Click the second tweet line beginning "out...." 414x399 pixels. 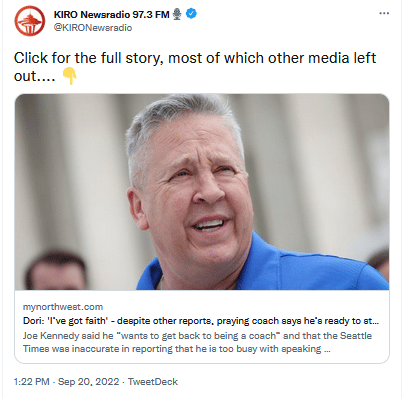click(x=34, y=76)
